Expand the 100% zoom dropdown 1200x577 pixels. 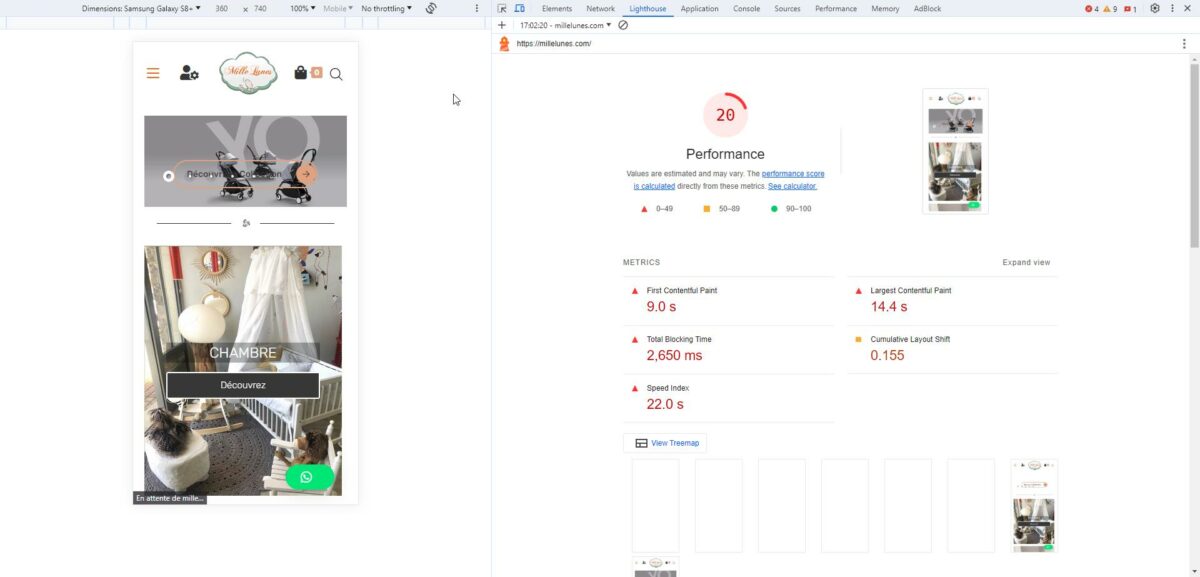click(300, 8)
